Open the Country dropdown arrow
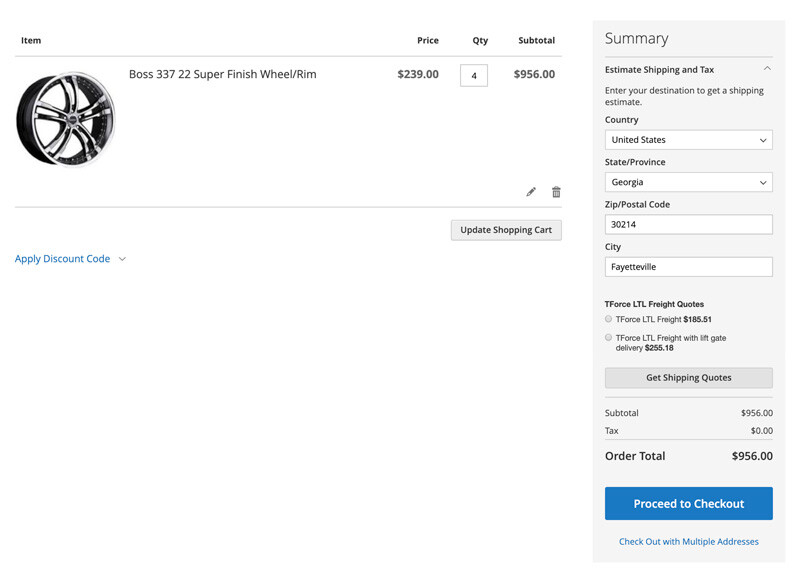This screenshot has height=587, width=800. [x=765, y=139]
